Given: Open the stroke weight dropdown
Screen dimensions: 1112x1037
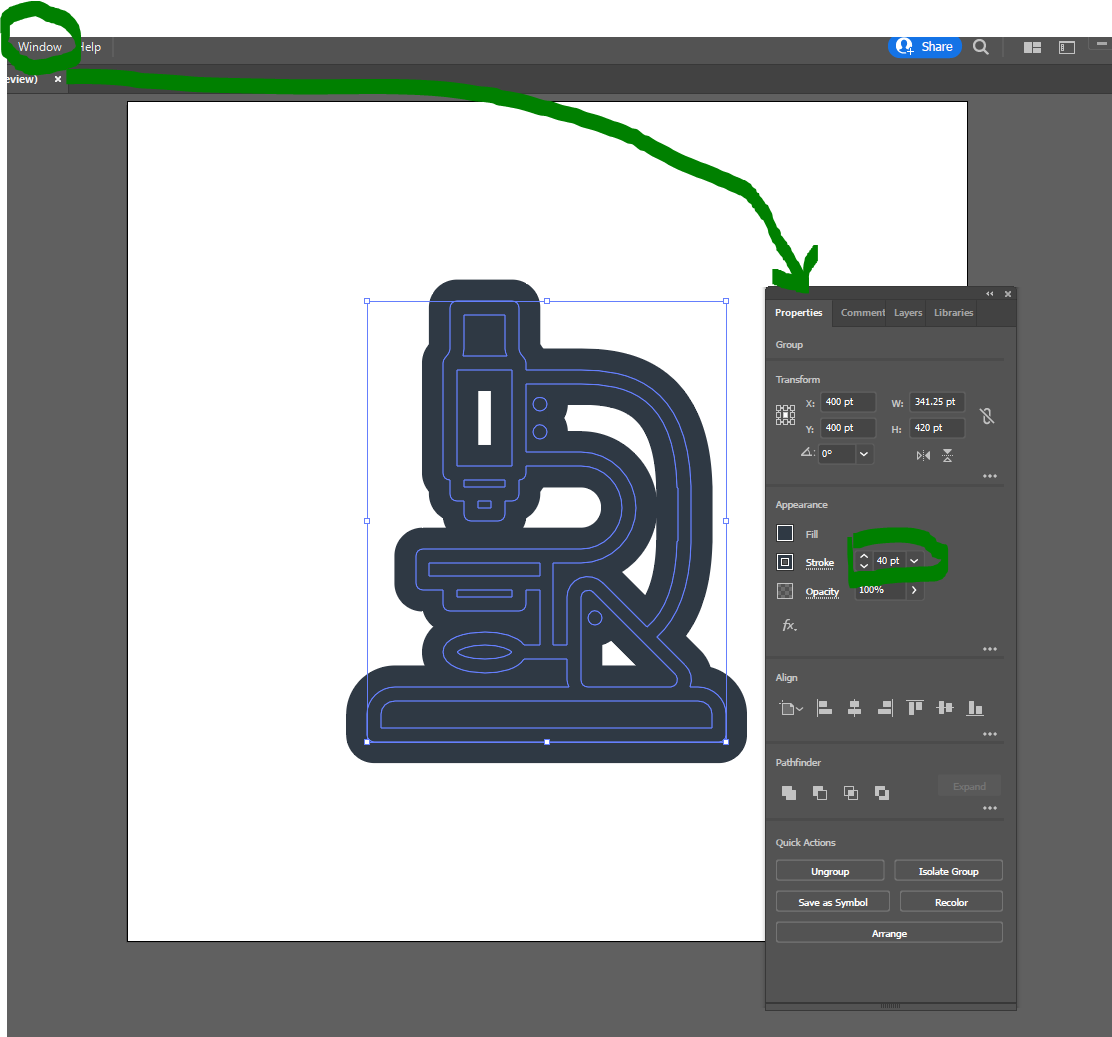Looking at the screenshot, I should pyautogui.click(x=913, y=560).
